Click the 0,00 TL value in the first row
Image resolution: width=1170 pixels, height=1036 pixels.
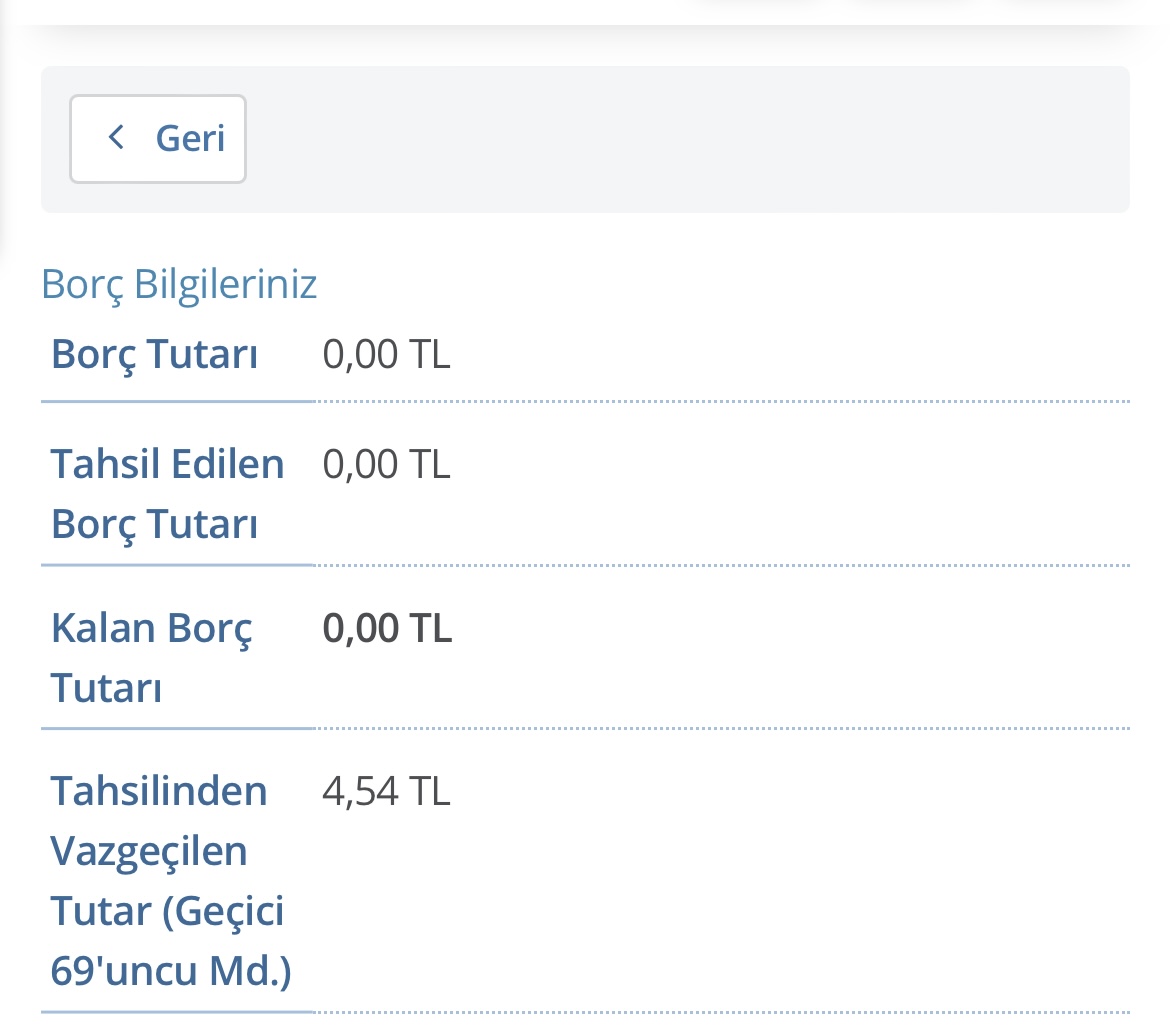387,354
